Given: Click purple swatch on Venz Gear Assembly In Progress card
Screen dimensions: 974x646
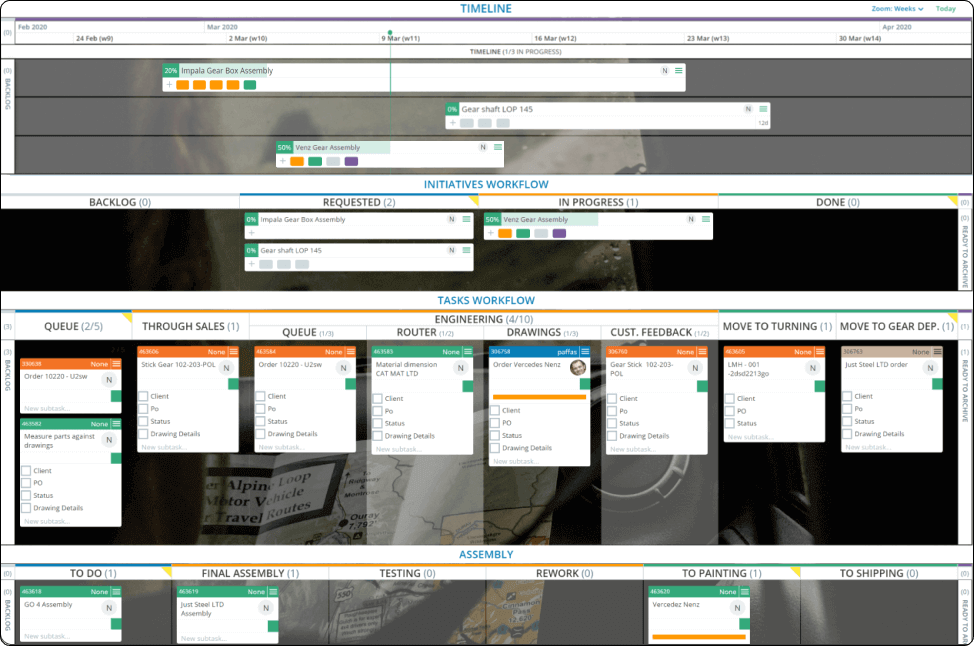Looking at the screenshot, I should [559, 234].
